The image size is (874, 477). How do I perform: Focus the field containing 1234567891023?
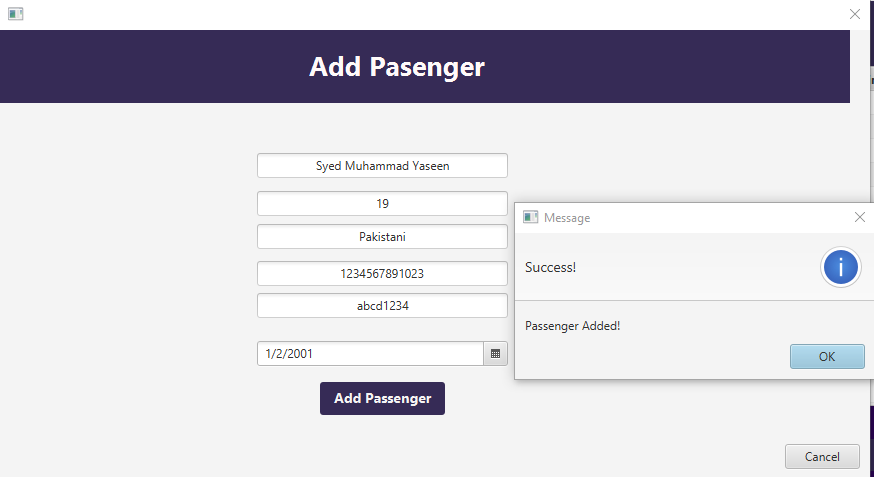(382, 274)
